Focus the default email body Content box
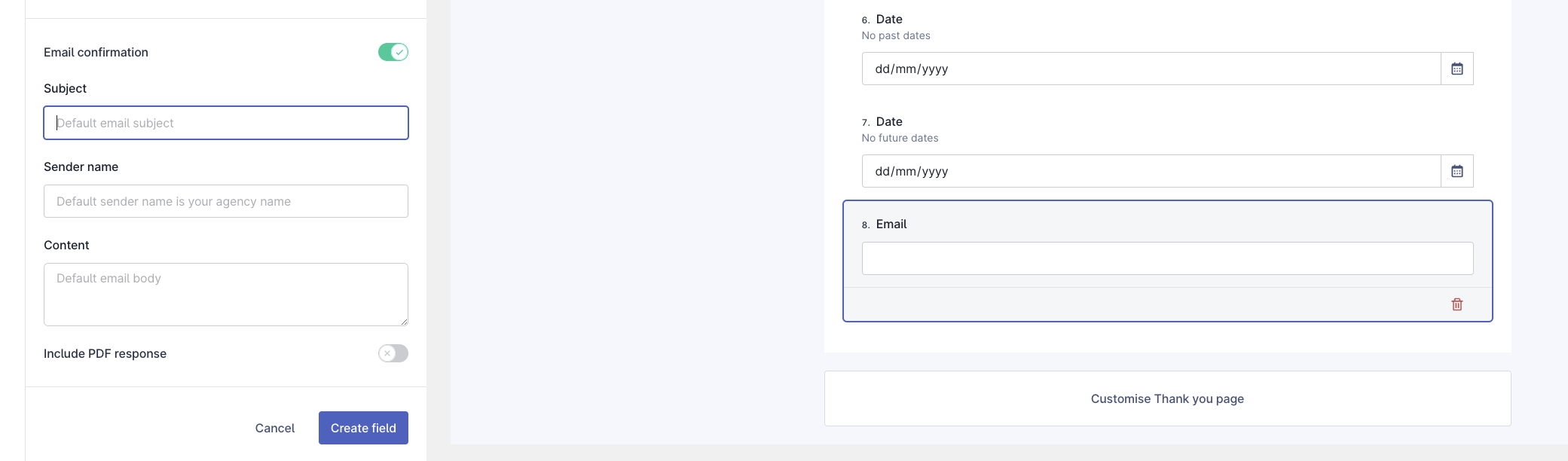This screenshot has height=461, width=1568. [x=225, y=294]
